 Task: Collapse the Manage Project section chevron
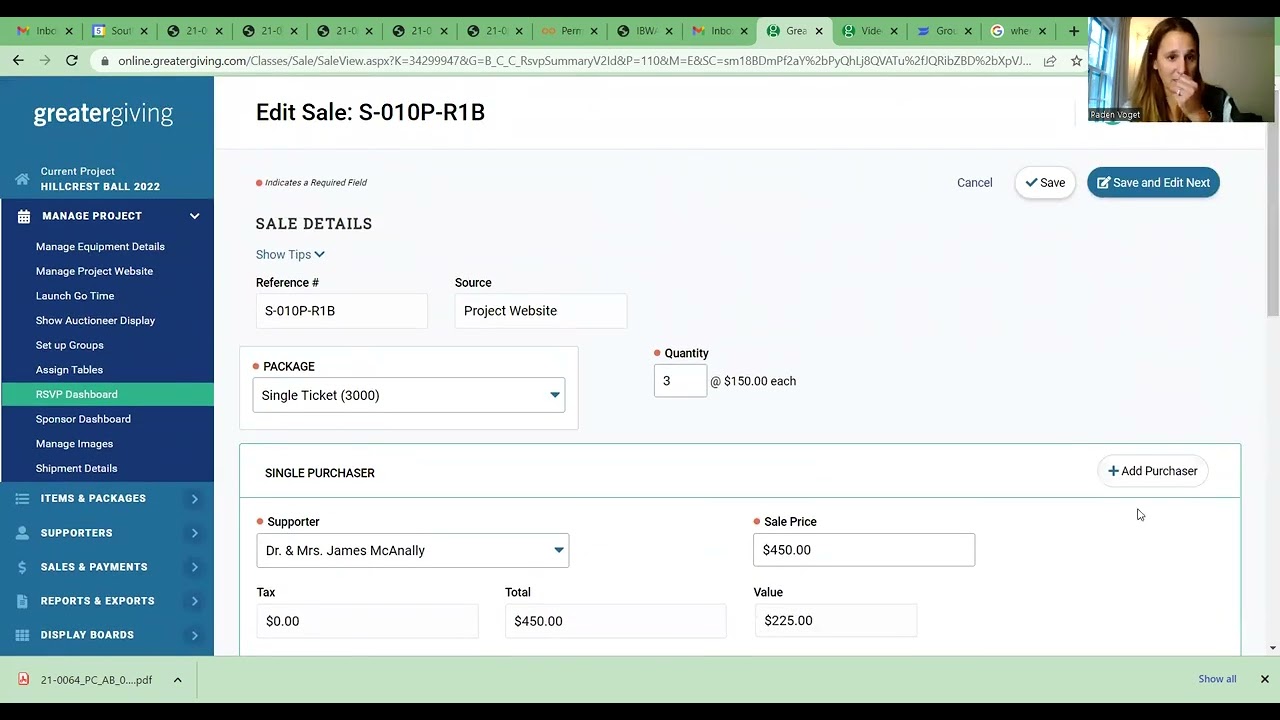tap(195, 216)
